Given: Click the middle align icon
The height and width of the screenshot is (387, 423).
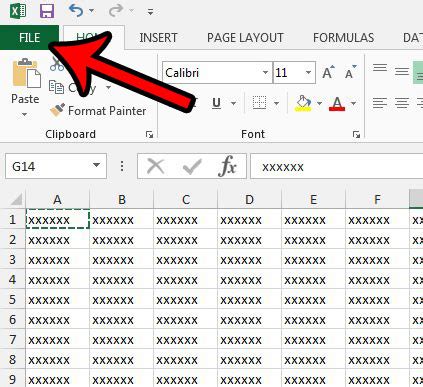Looking at the screenshot, I should pos(402,71).
